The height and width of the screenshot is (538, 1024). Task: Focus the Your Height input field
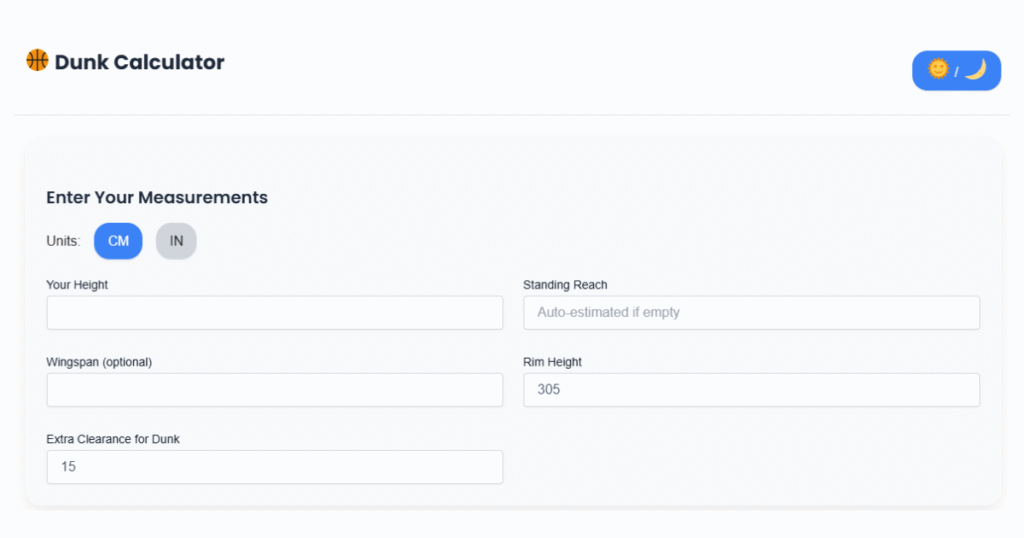tap(274, 312)
